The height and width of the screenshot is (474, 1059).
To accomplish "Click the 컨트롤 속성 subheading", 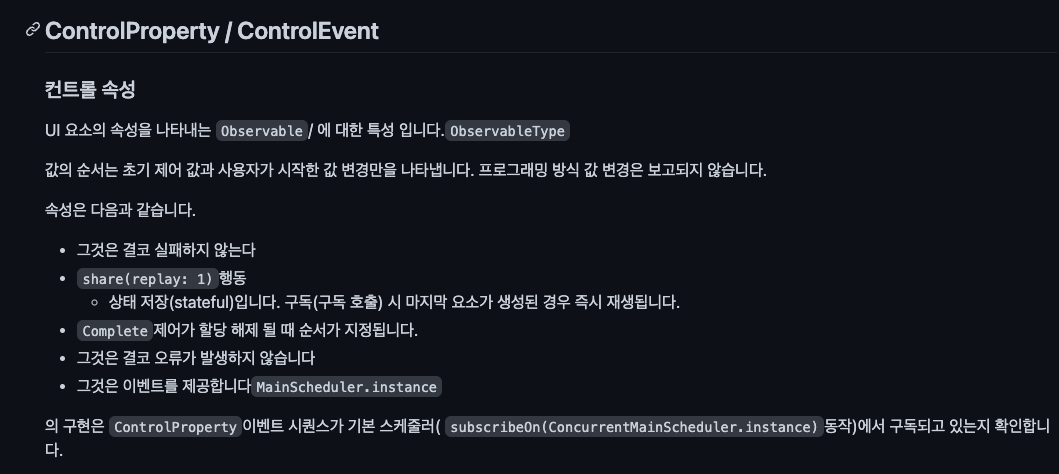I will (x=90, y=89).
